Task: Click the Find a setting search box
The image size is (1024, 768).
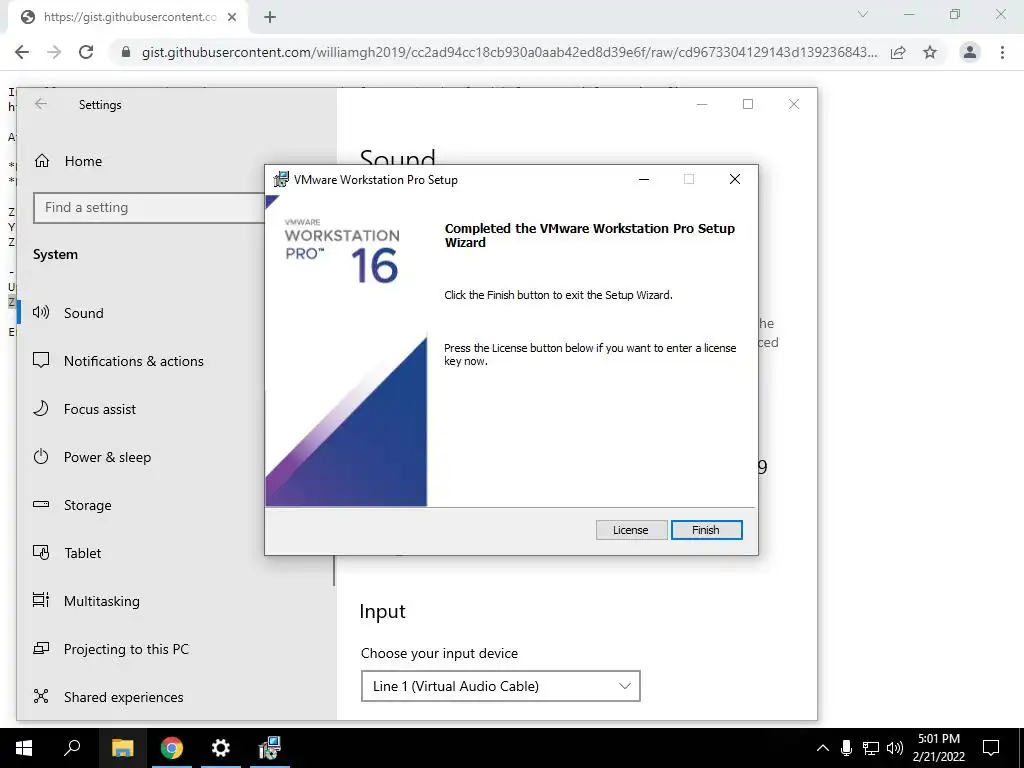Action: (x=149, y=208)
